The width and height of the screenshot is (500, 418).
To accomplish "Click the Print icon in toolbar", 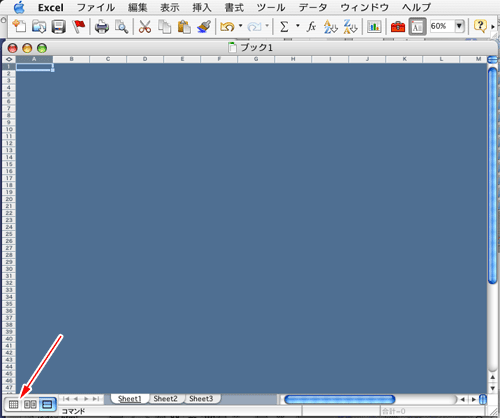I will pos(102,27).
